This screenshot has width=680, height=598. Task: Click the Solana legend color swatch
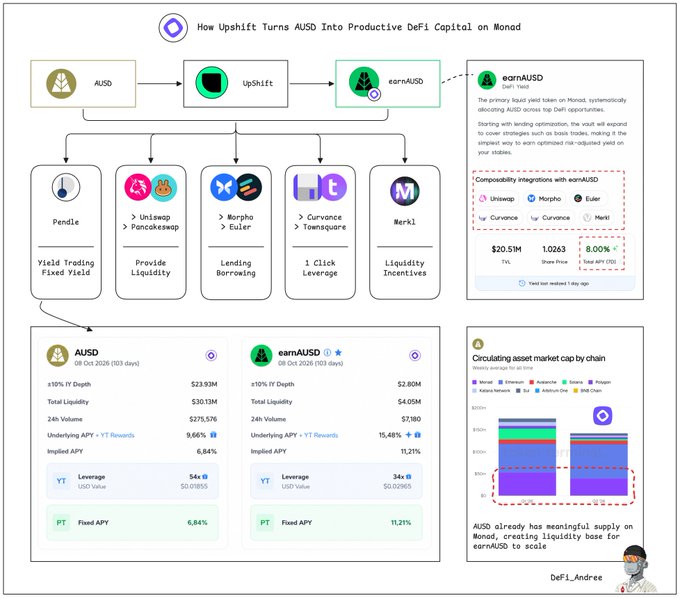(564, 382)
